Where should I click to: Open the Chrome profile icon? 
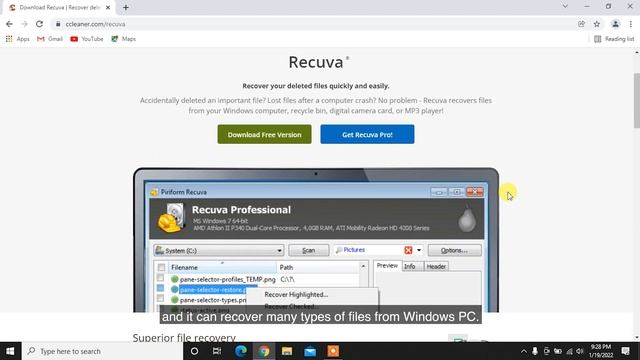coord(615,24)
